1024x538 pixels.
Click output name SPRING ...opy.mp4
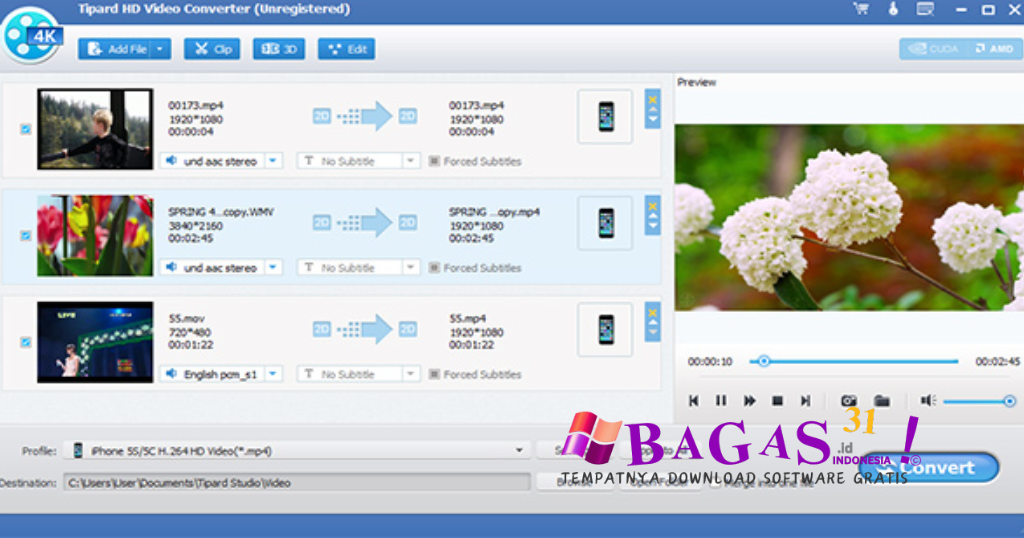pyautogui.click(x=494, y=212)
